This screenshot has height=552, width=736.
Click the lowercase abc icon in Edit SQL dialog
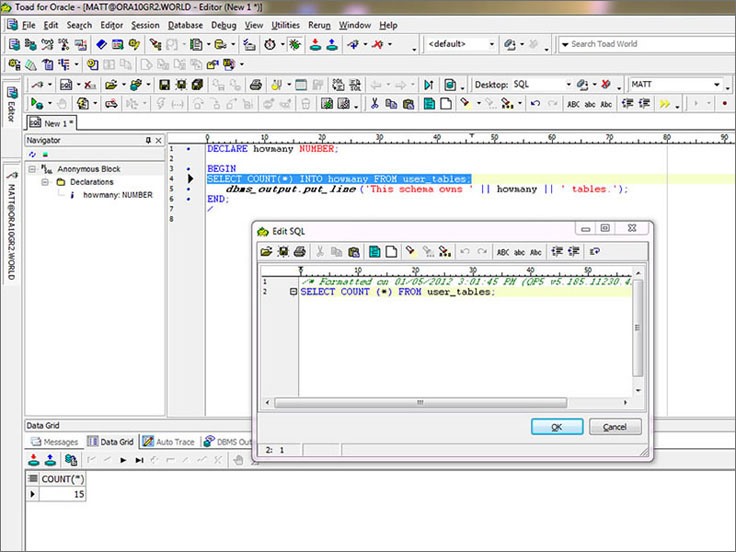[519, 253]
